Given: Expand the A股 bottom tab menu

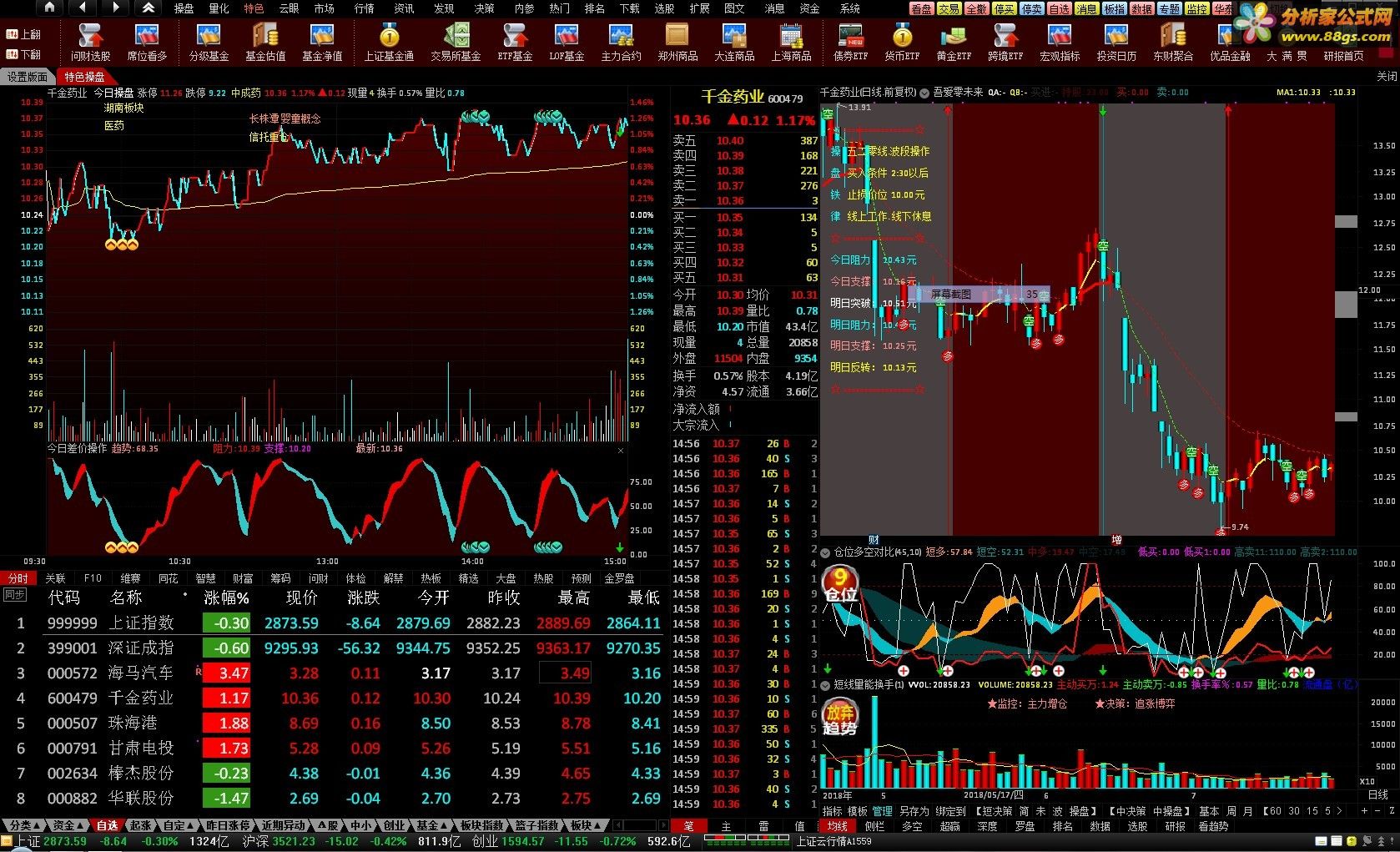Looking at the screenshot, I should click(328, 825).
